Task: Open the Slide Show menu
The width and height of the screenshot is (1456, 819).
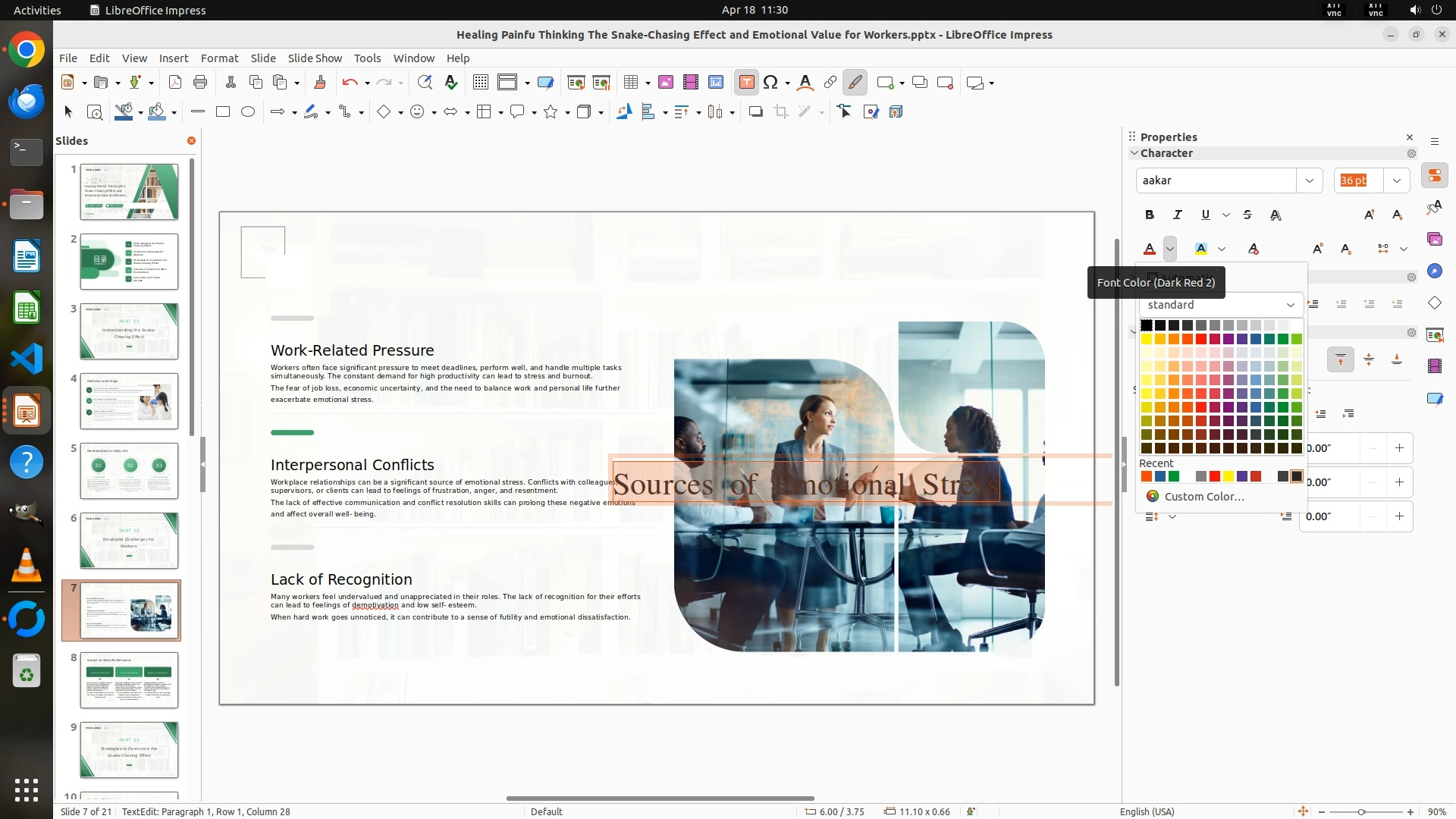Action: pyautogui.click(x=314, y=58)
